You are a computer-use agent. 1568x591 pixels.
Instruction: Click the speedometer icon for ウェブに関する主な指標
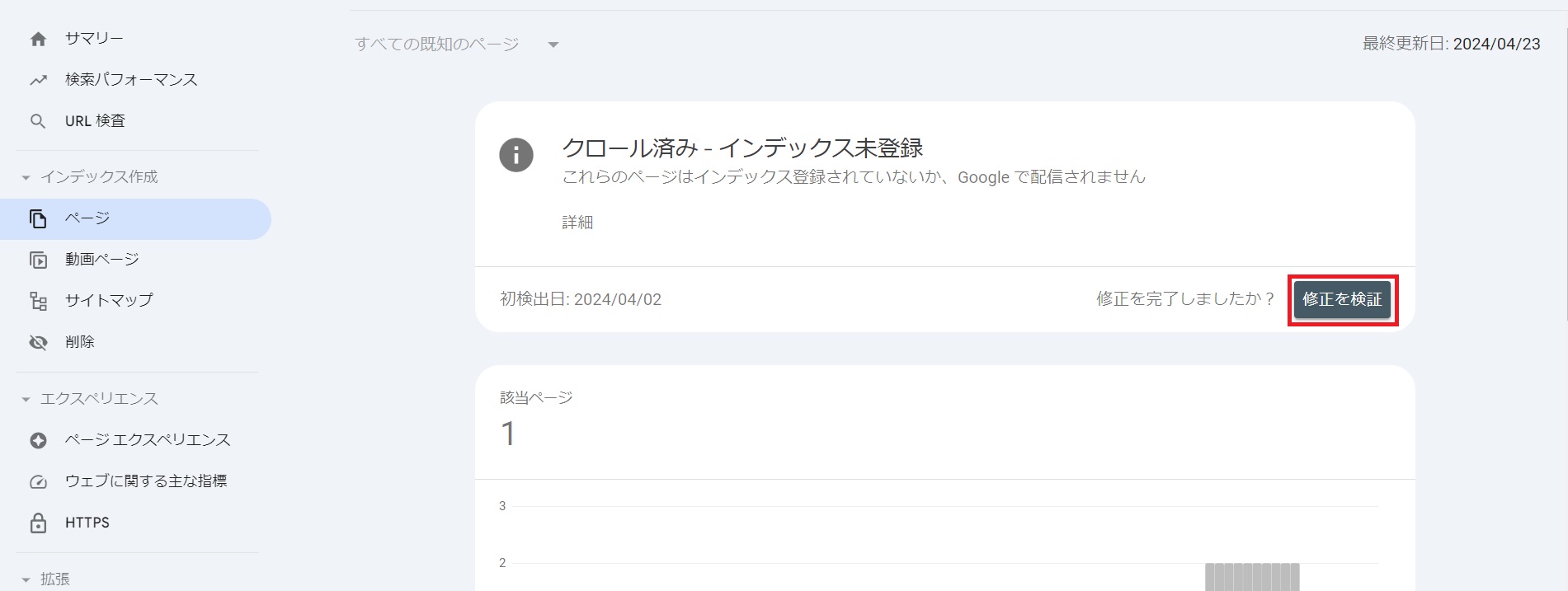click(38, 481)
